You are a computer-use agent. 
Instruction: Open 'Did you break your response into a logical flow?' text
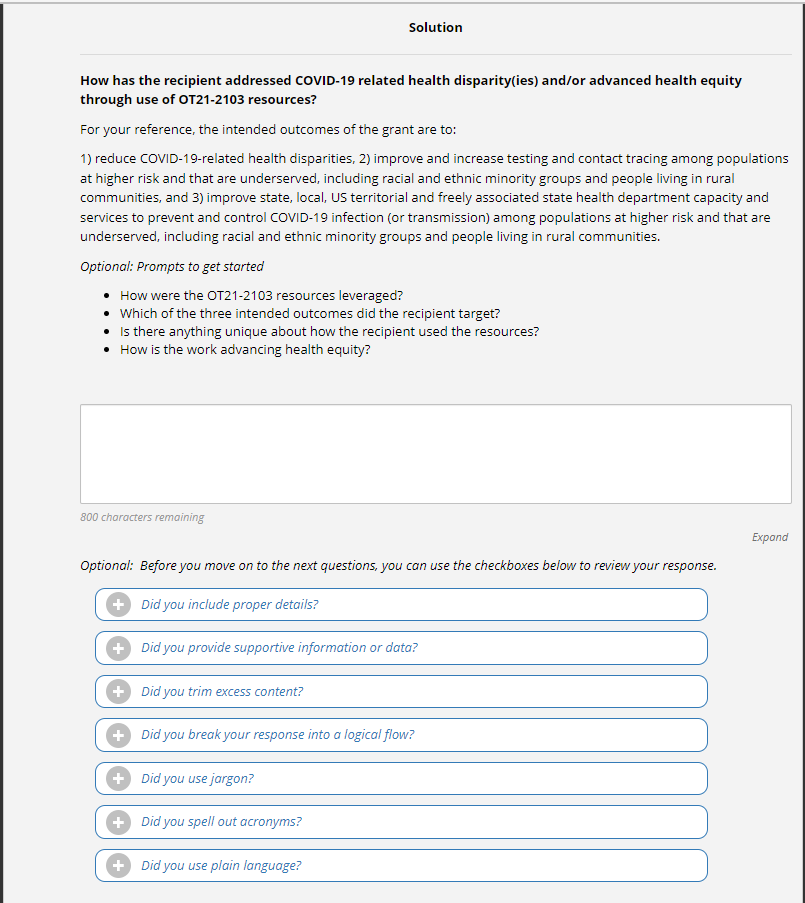(x=277, y=735)
